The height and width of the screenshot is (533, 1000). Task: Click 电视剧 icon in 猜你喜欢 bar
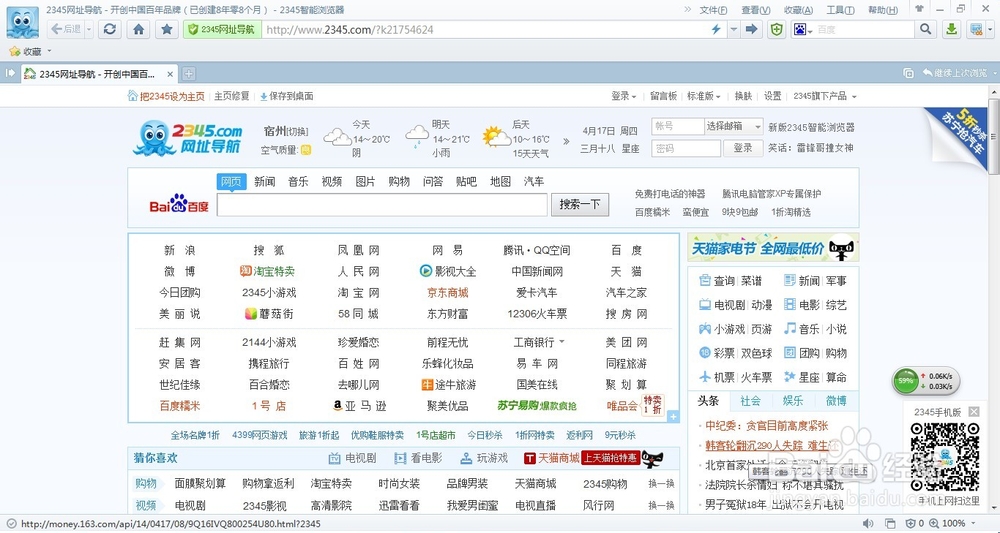click(353, 458)
